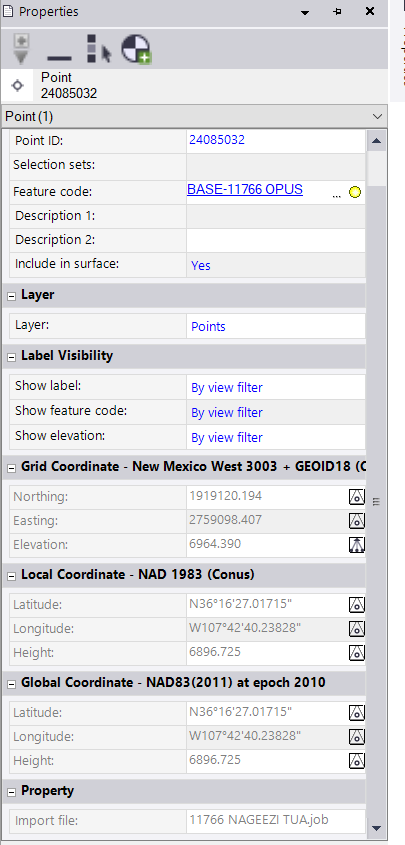Click the horizontal line toolbar icon
The height and width of the screenshot is (845, 405).
tap(59, 57)
